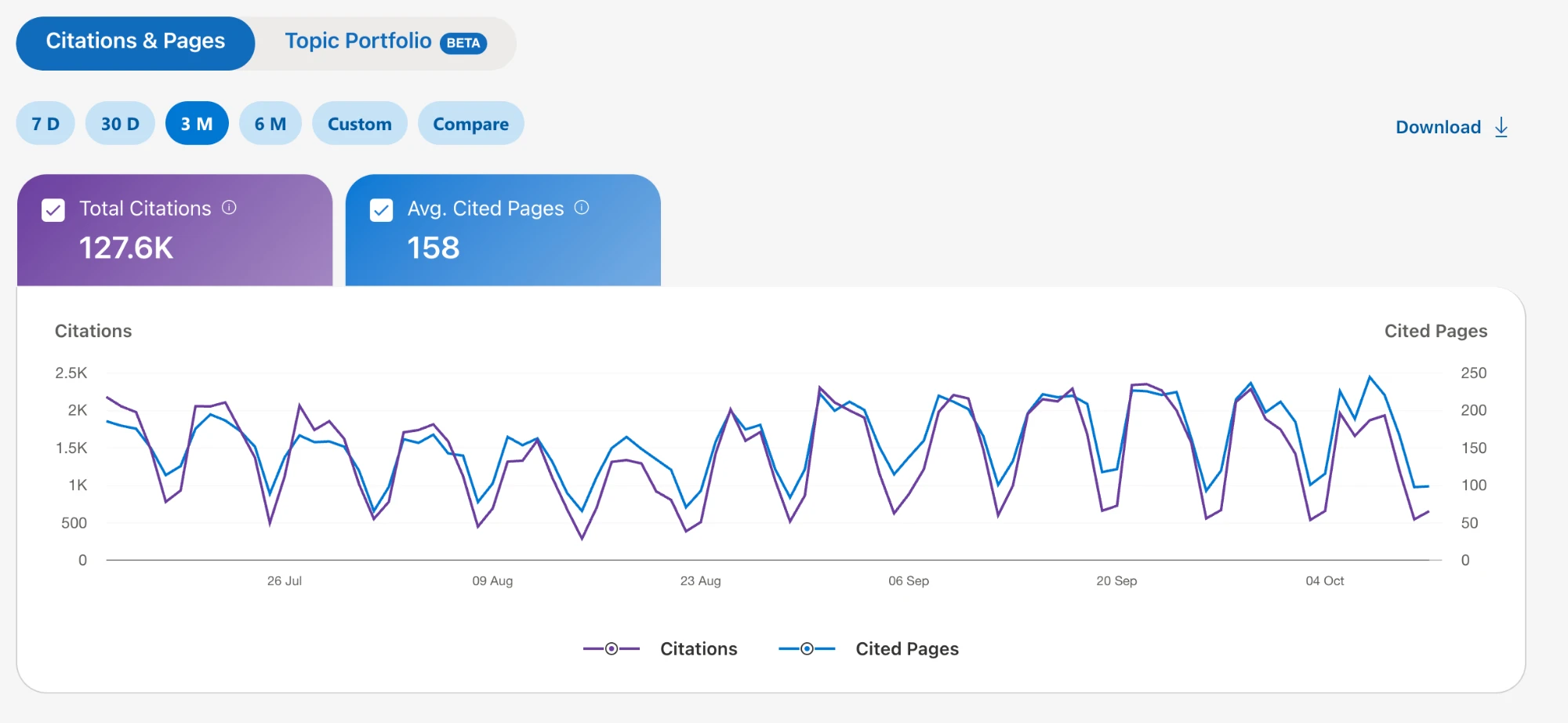Toggle Cited Pages series via legend label

click(x=907, y=649)
